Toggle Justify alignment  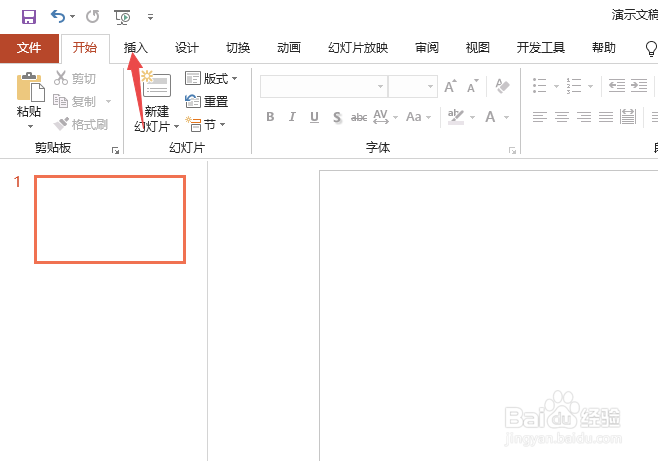606,117
